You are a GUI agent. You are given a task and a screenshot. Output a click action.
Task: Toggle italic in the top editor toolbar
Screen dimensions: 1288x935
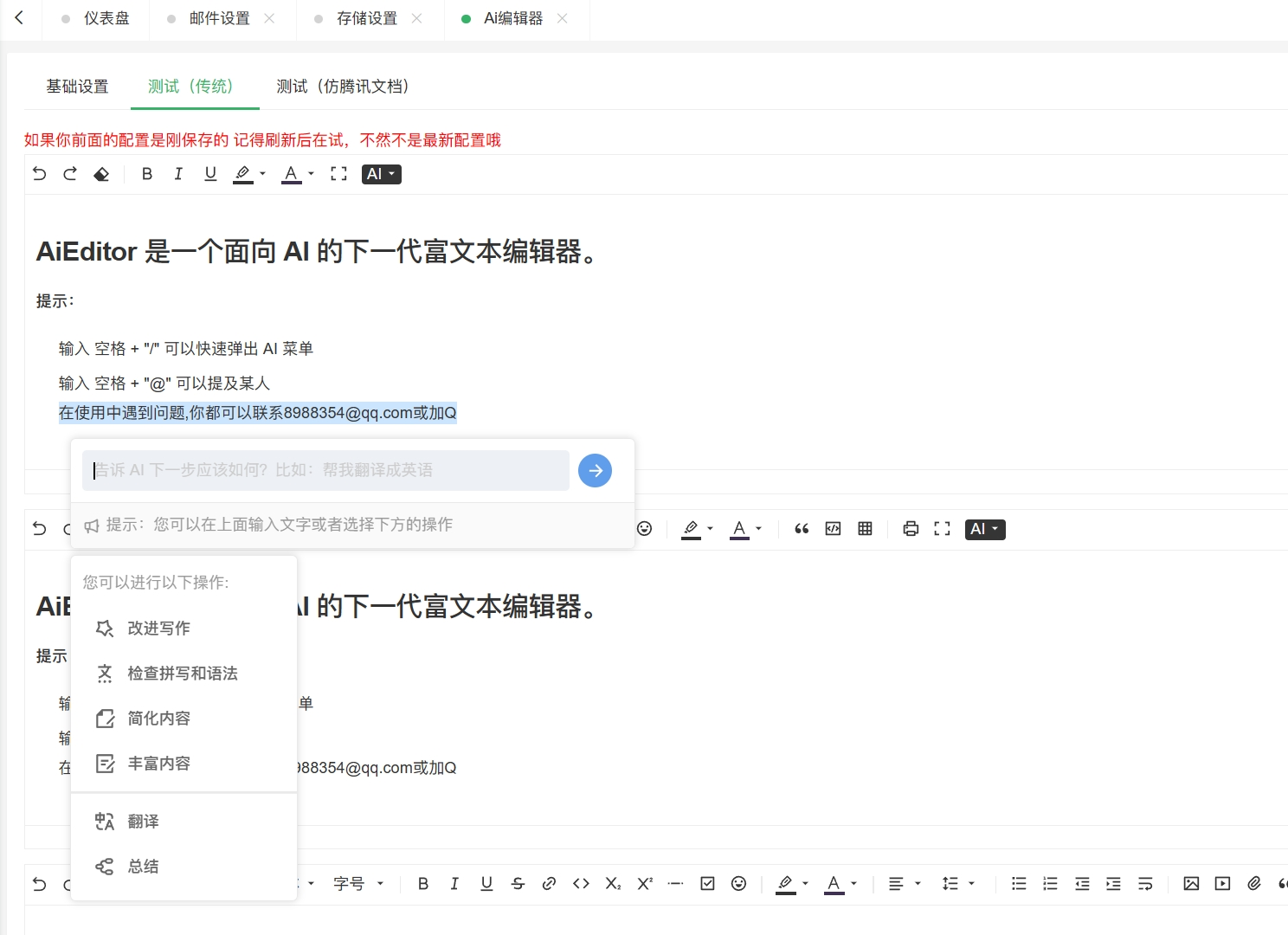tap(178, 174)
